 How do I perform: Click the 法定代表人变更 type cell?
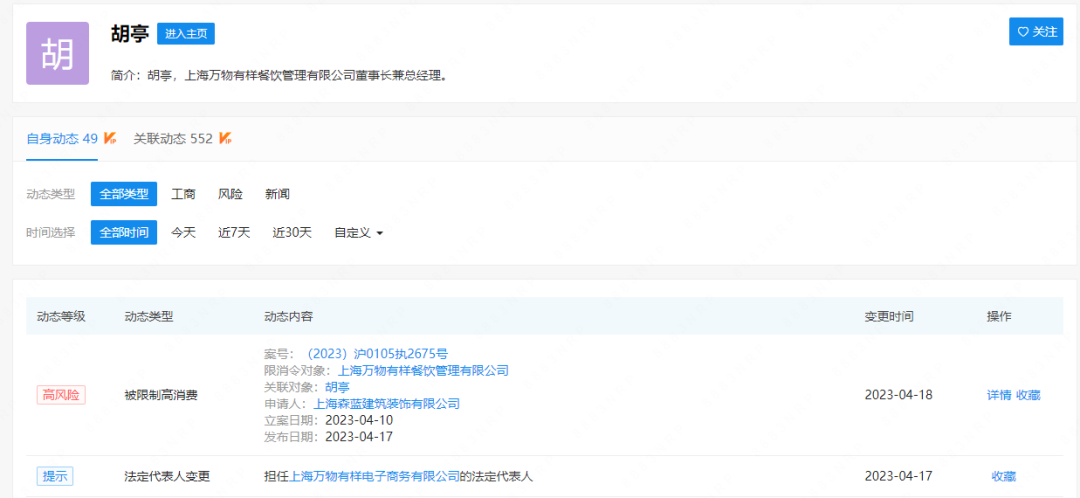(x=167, y=476)
